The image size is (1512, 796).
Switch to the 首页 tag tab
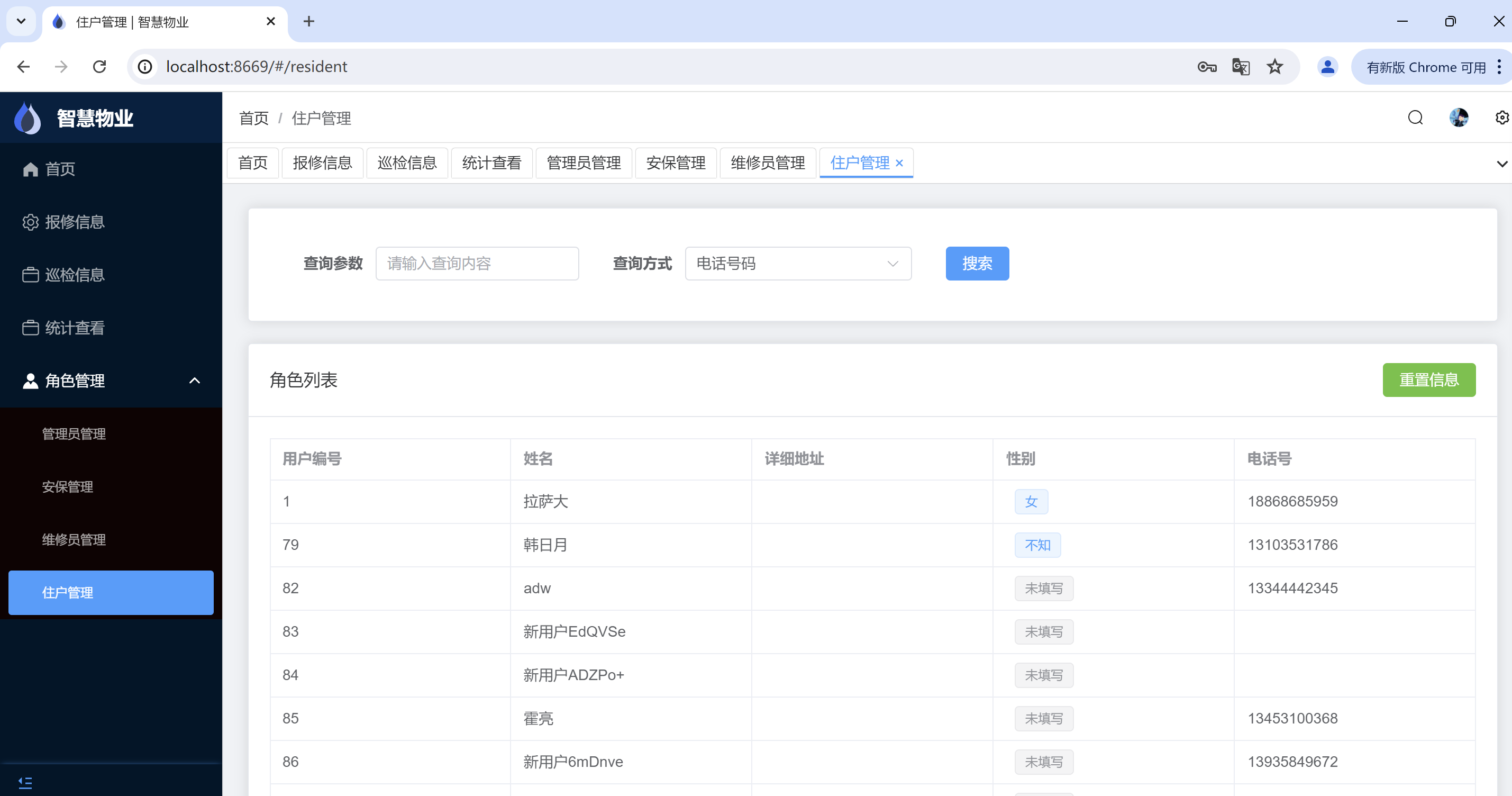tap(253, 163)
